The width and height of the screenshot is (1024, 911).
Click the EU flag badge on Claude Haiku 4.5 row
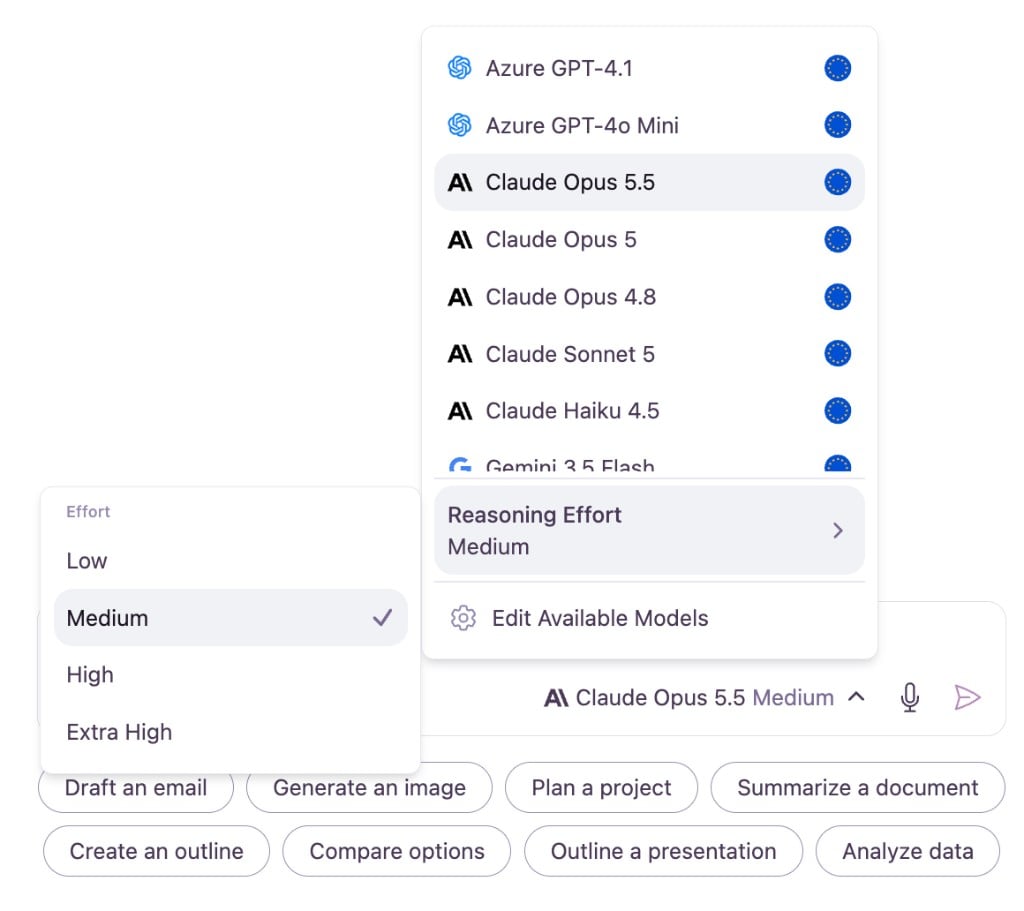point(837,411)
